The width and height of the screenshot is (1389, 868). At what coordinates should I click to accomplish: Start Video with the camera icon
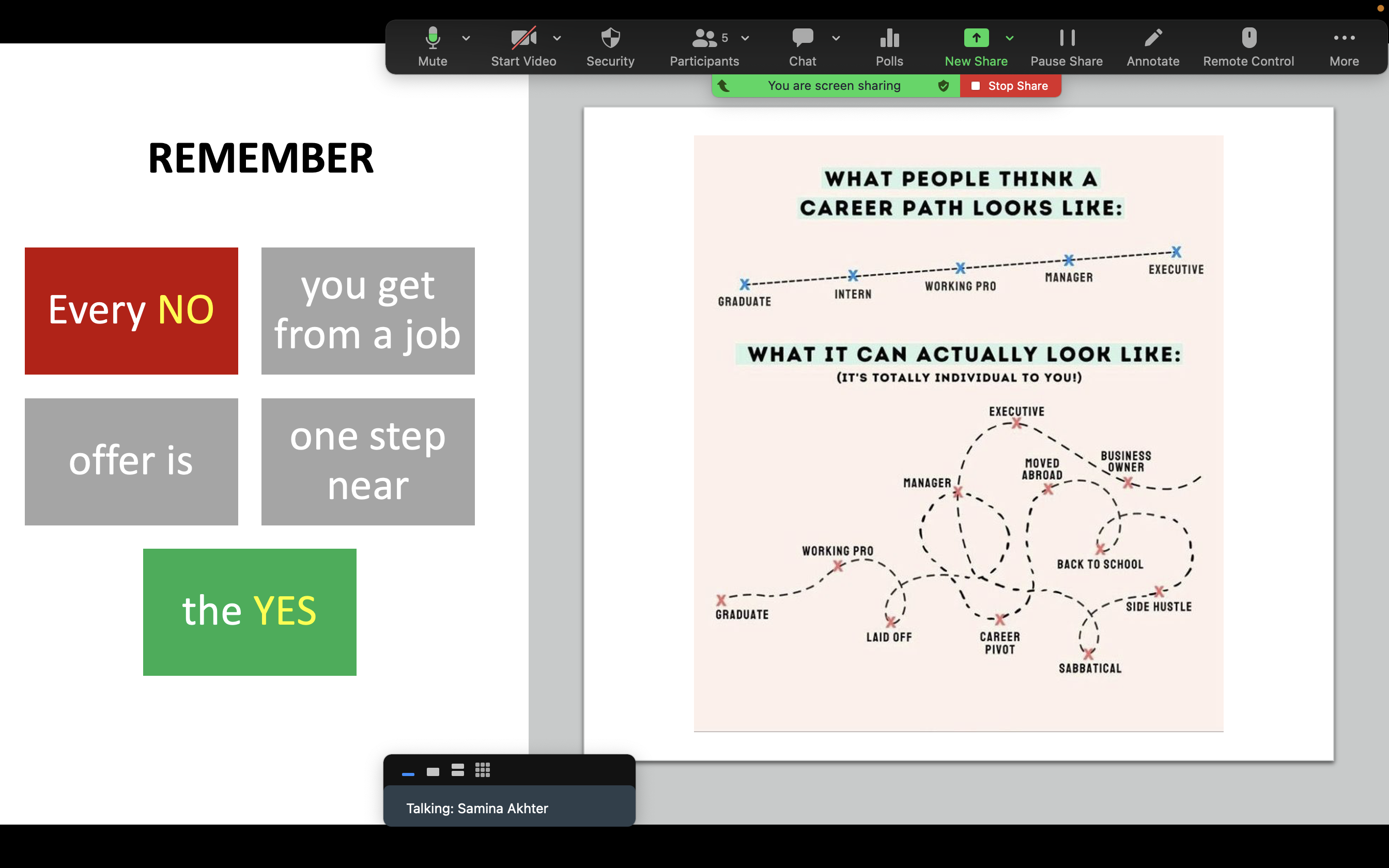(523, 46)
